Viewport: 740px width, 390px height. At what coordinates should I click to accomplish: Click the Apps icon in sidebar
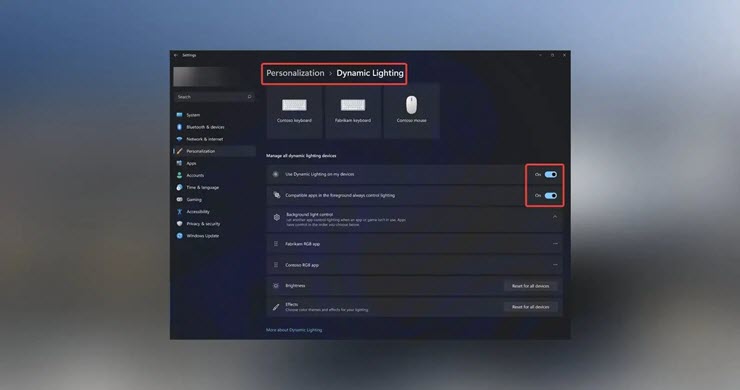(x=179, y=163)
